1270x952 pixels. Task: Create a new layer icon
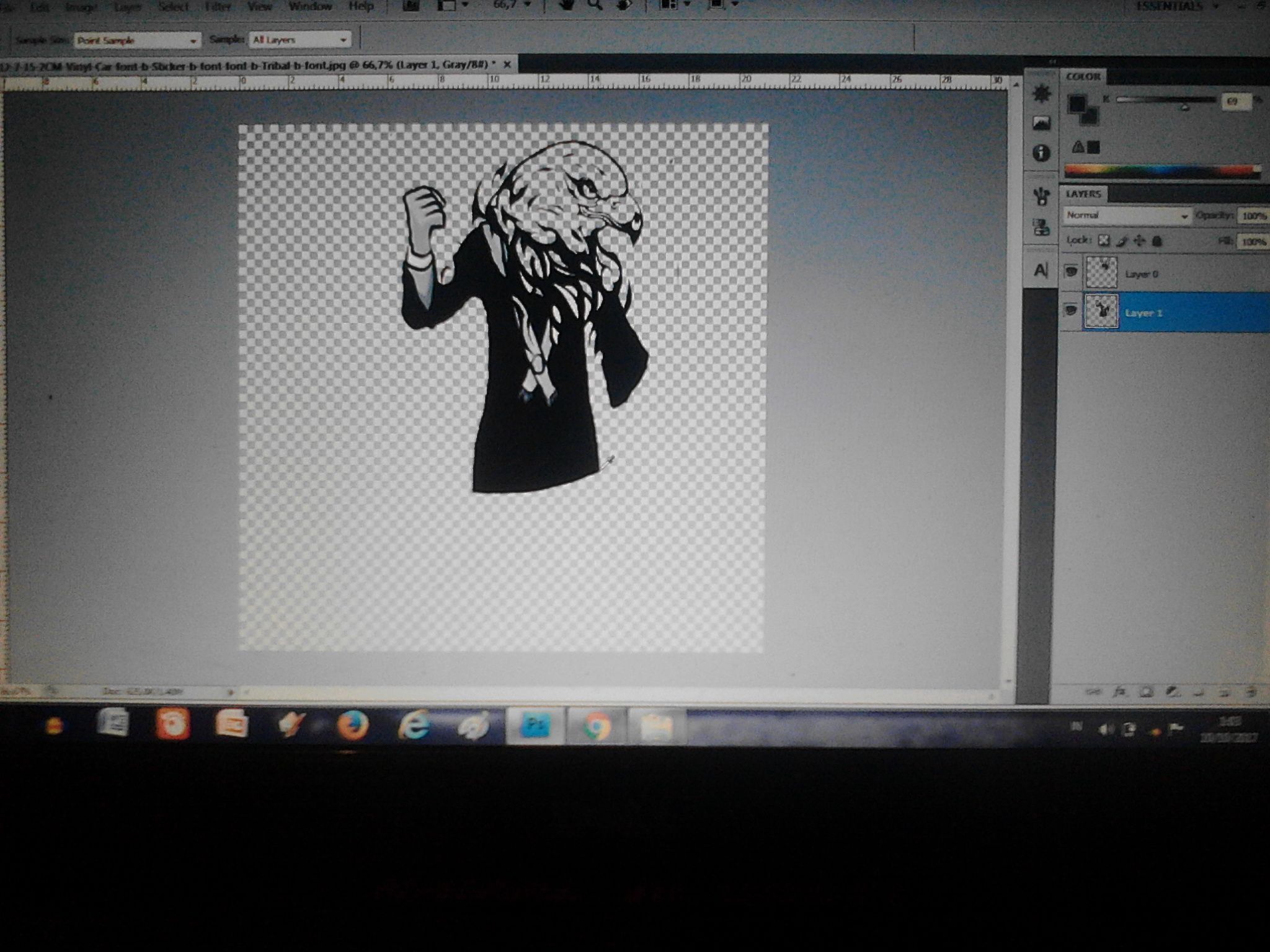[x=1224, y=692]
